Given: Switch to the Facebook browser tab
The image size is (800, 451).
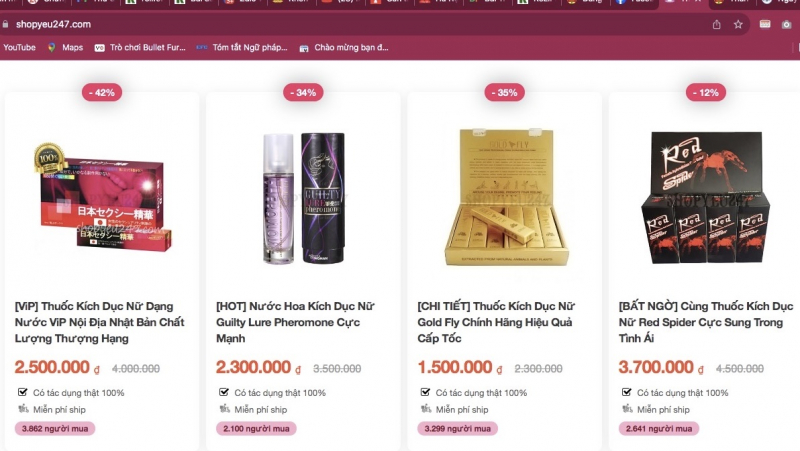Looking at the screenshot, I should [x=634, y=2].
